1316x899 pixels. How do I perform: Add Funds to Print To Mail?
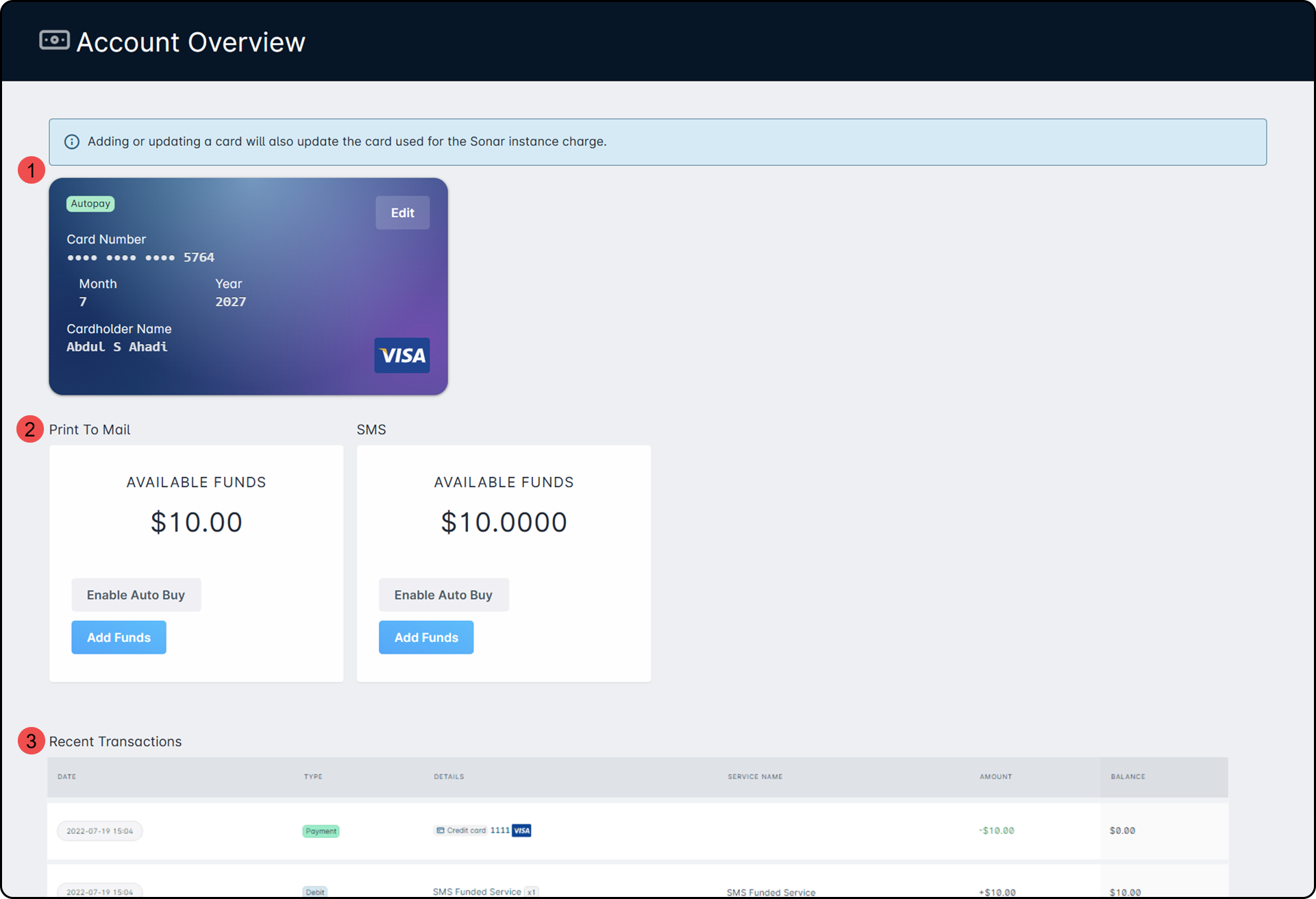coord(119,637)
